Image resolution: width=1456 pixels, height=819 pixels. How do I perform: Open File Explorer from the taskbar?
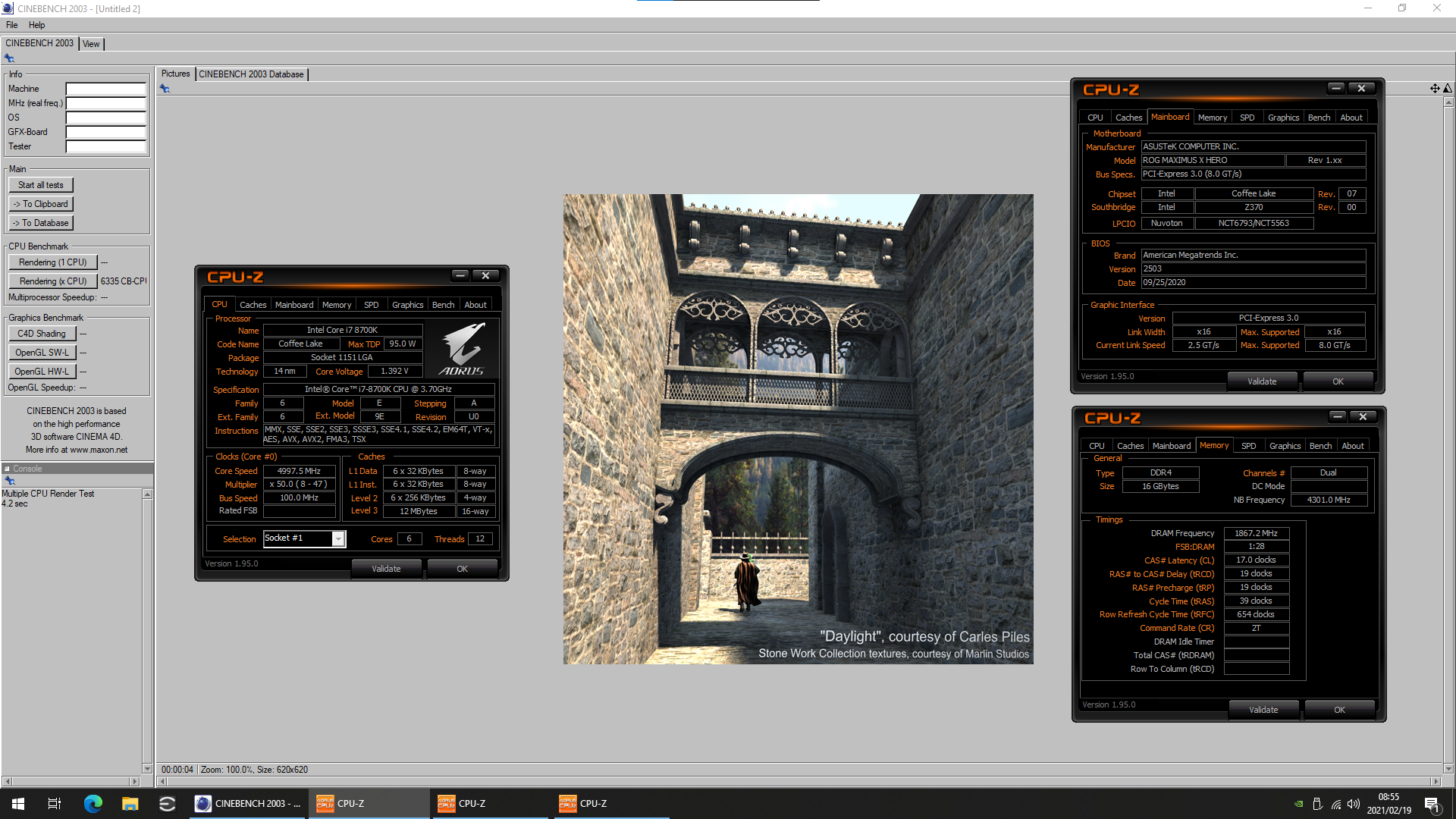tap(130, 804)
